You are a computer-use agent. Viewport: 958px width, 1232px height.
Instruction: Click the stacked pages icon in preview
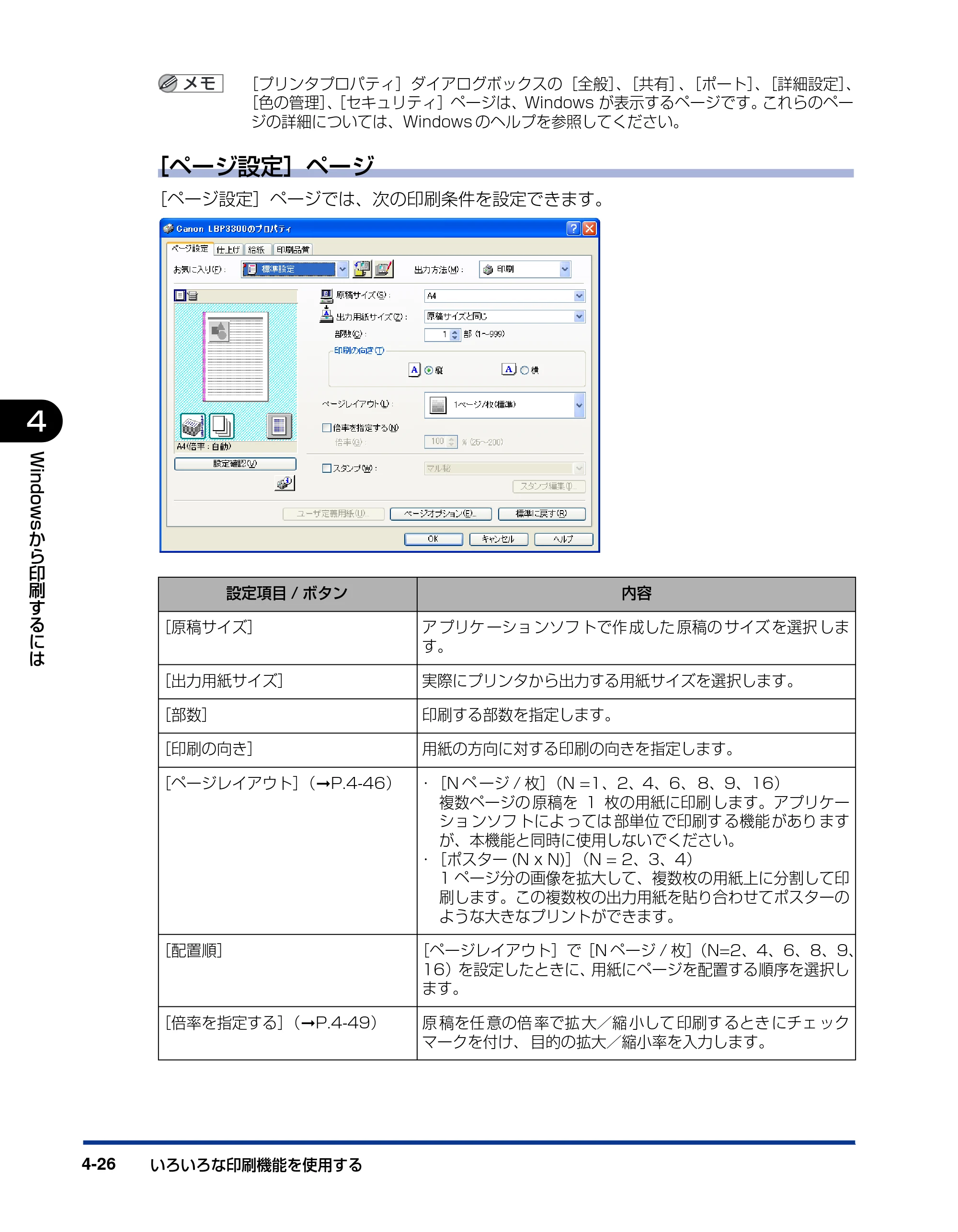[222, 426]
